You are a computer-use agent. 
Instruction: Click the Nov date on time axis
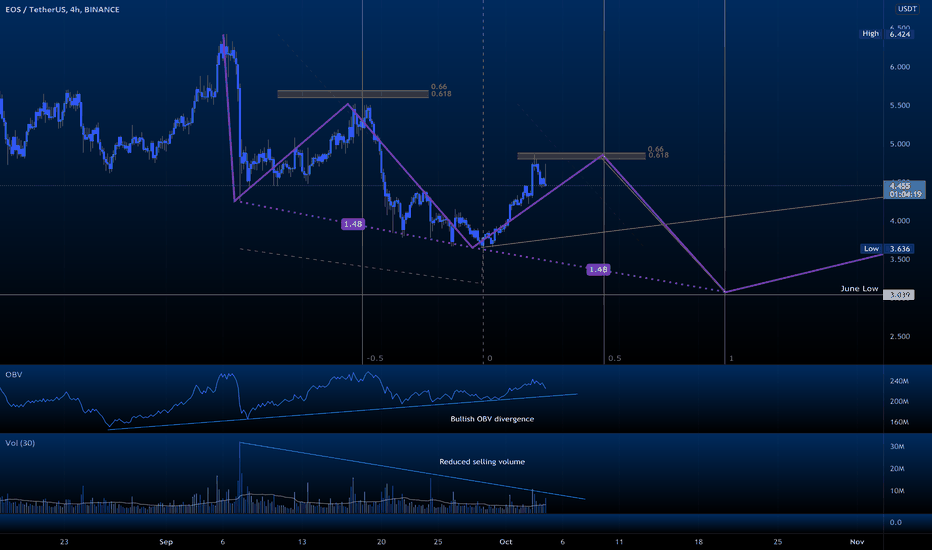(857, 542)
